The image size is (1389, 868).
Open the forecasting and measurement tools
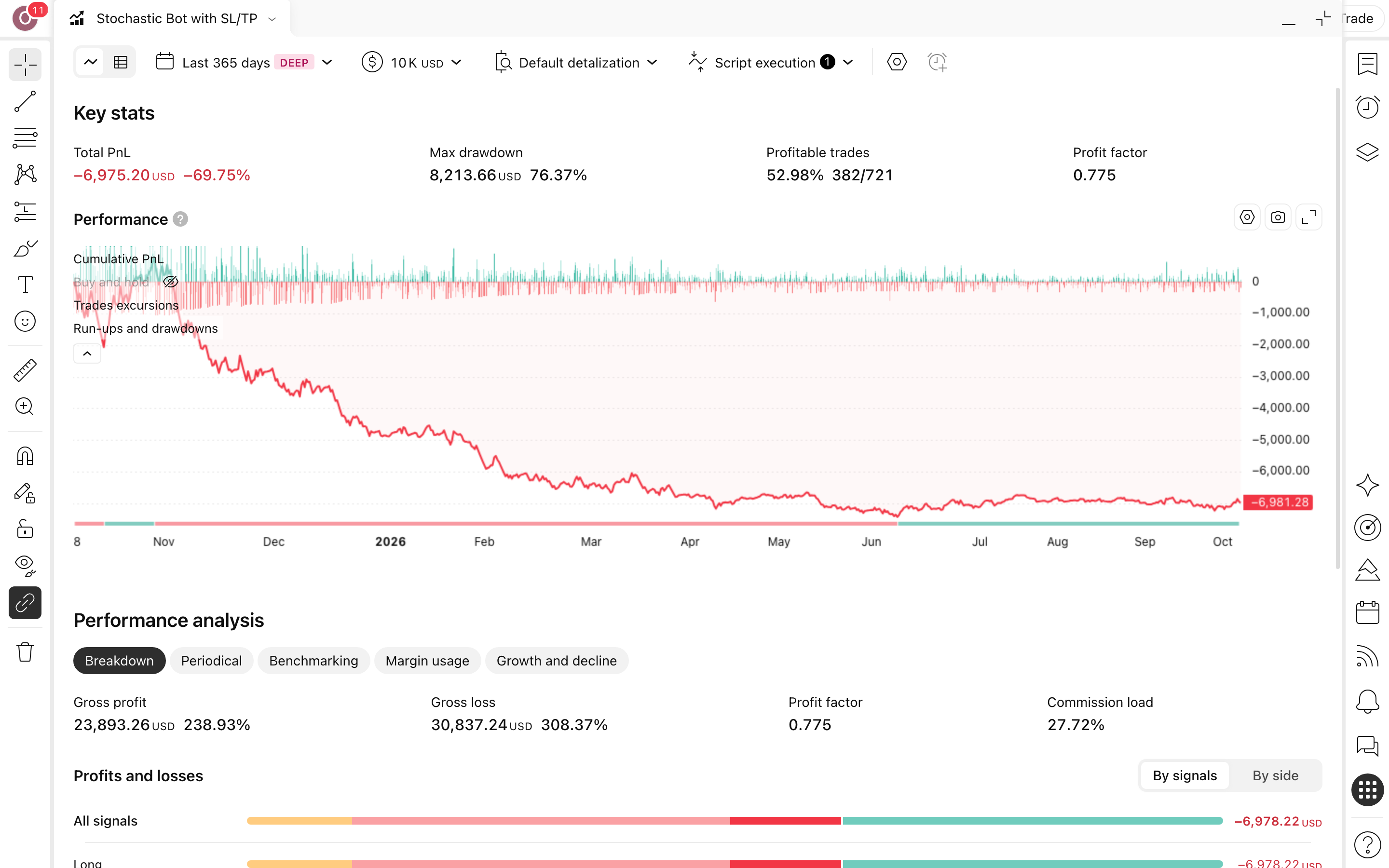25,211
